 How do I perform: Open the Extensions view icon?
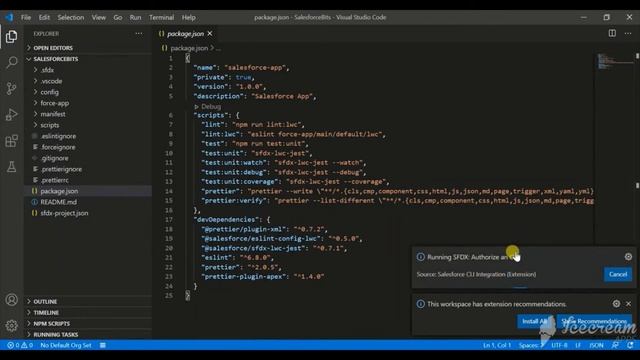(x=11, y=141)
